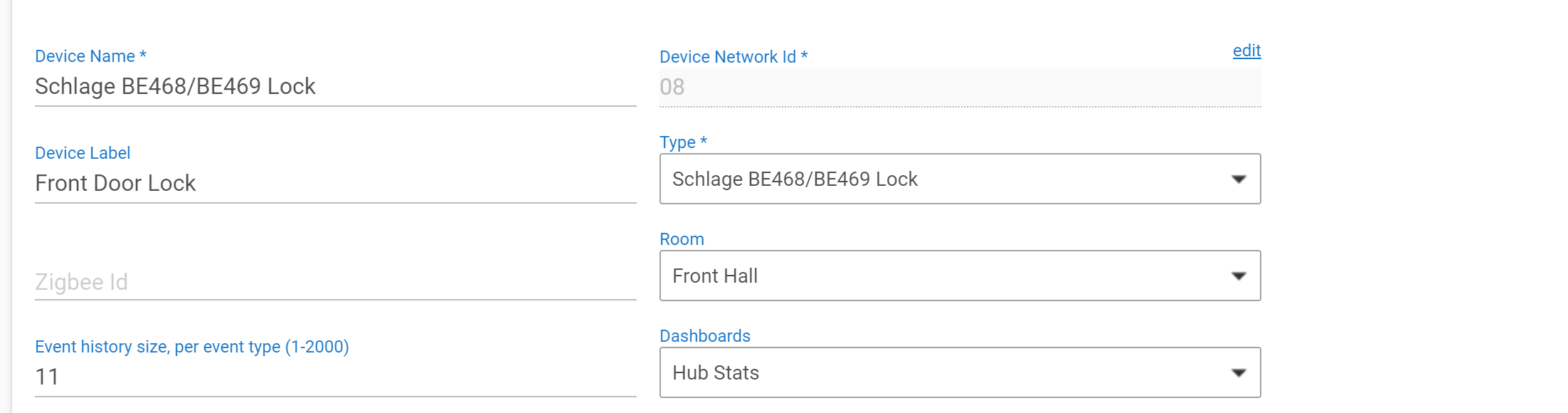The height and width of the screenshot is (413, 1568).
Task: Click the Type dropdown arrow icon
Action: (1239, 179)
